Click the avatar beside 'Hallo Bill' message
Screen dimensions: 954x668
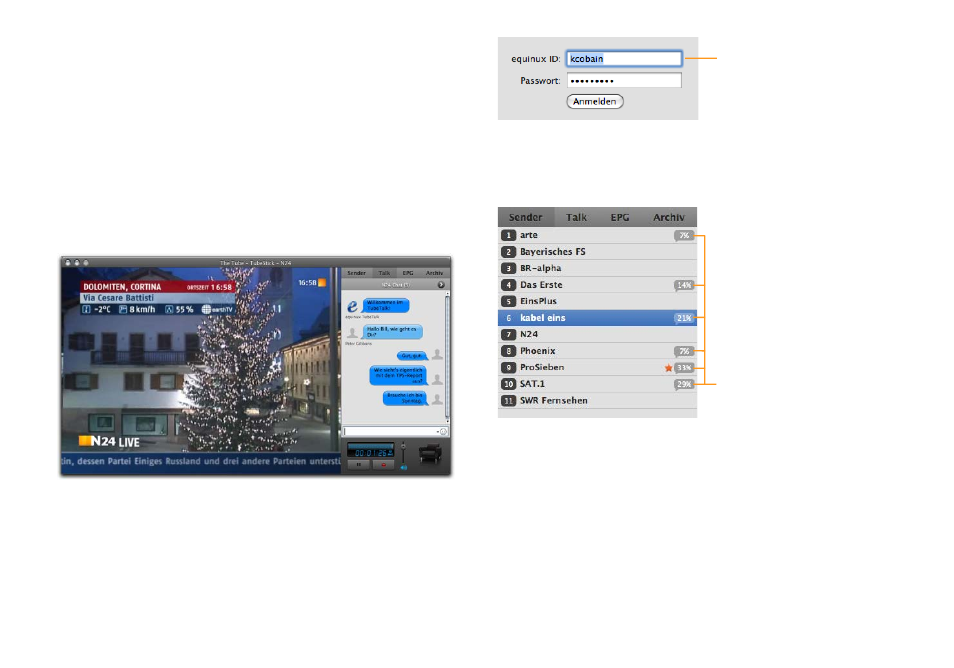(x=352, y=333)
